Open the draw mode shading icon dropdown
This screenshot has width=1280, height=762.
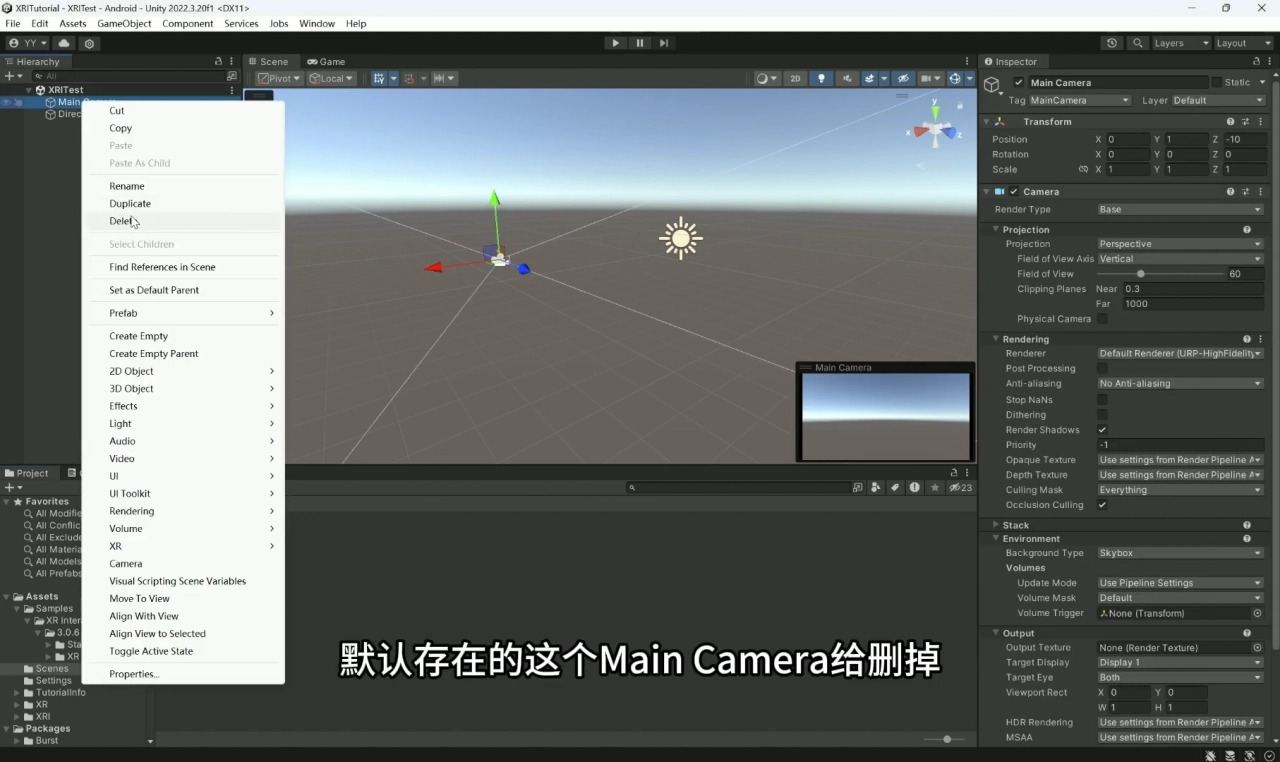tap(766, 78)
